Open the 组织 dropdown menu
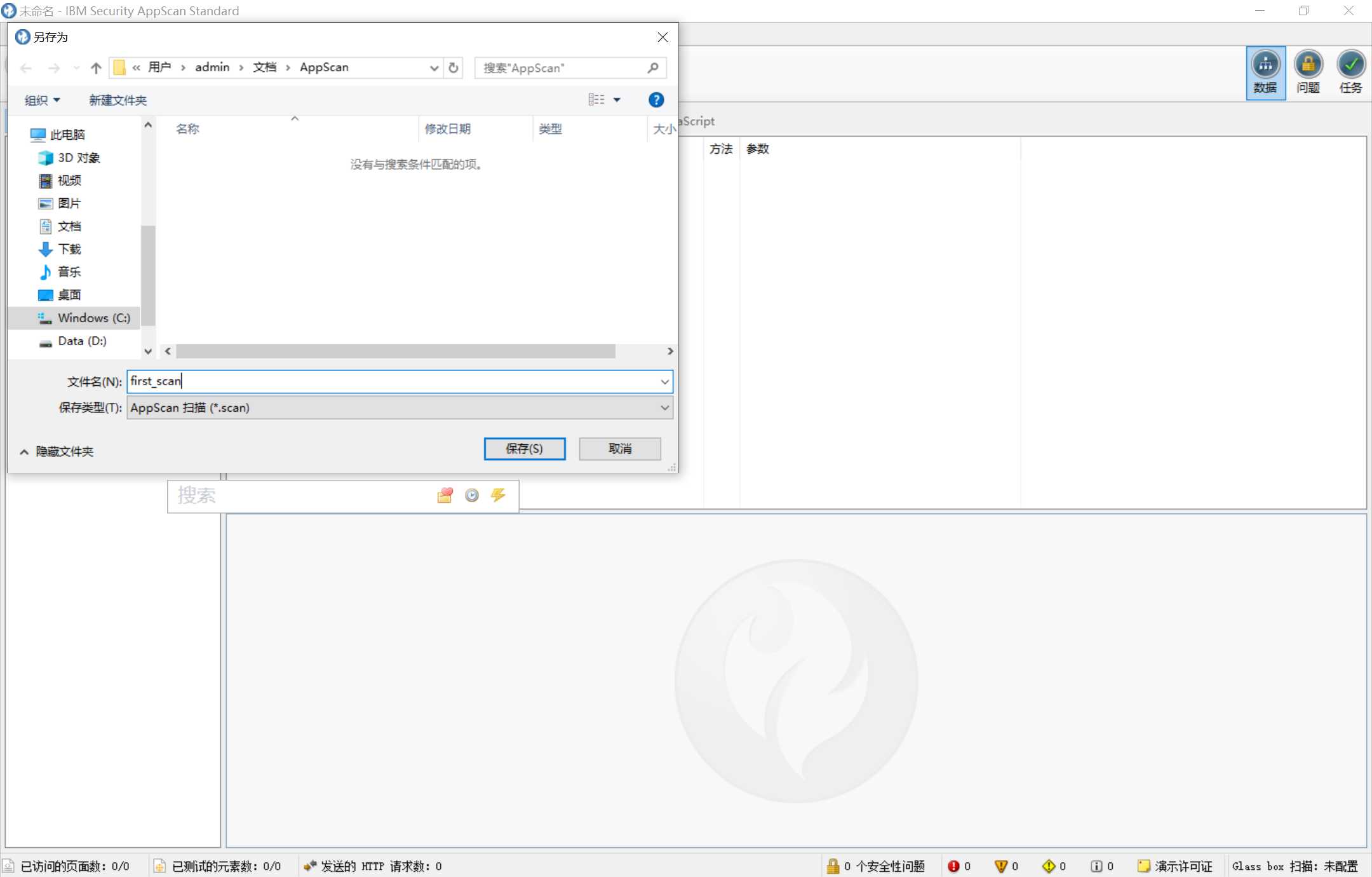The width and height of the screenshot is (1372, 877). click(42, 100)
